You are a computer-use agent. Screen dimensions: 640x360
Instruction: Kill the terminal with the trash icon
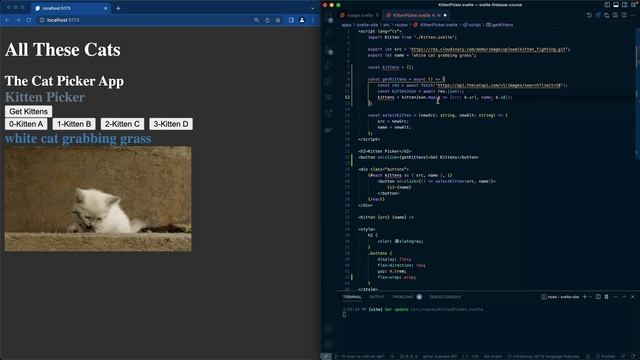pos(607,297)
